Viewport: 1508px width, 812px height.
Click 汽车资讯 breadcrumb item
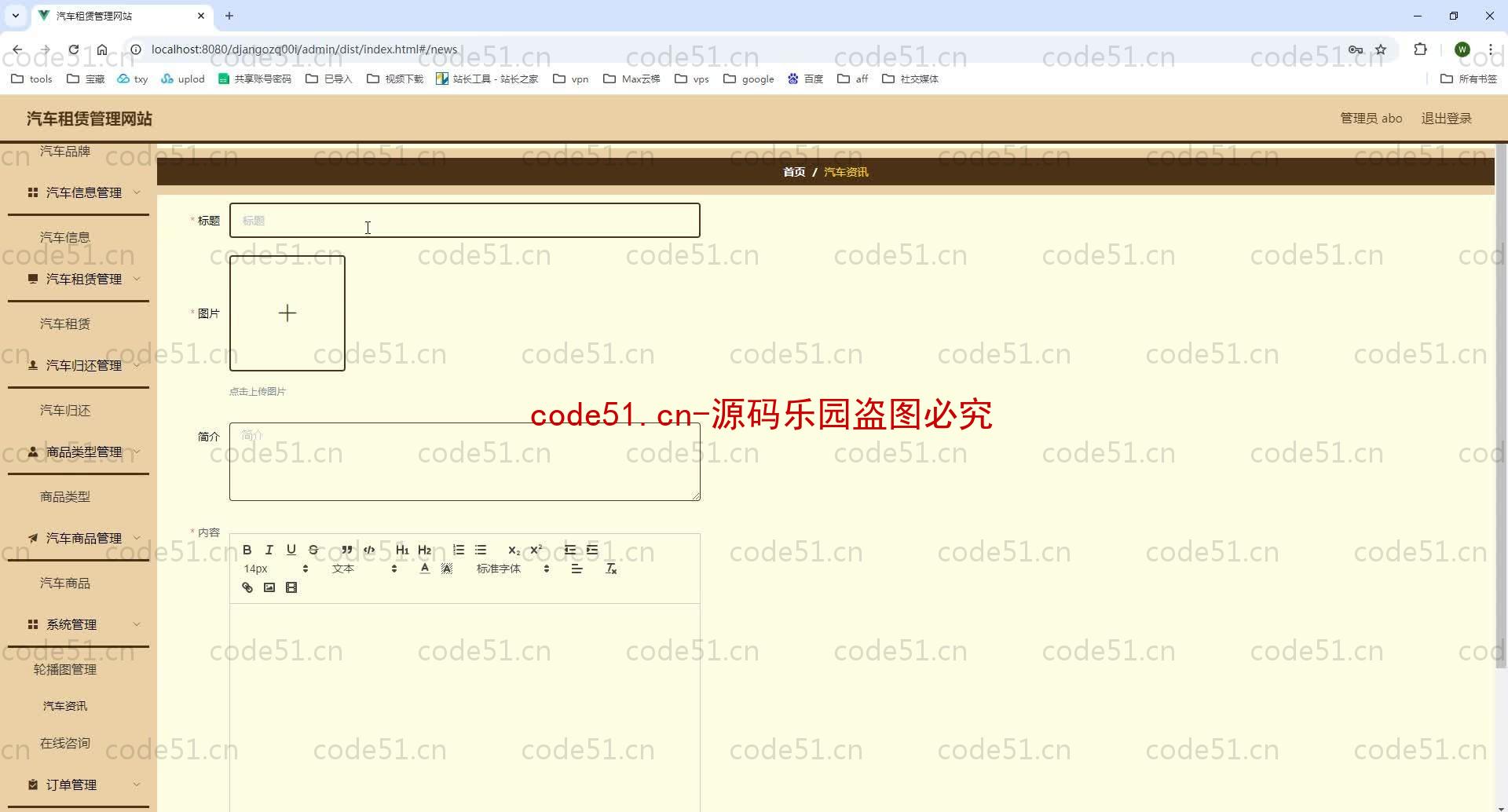coord(846,172)
